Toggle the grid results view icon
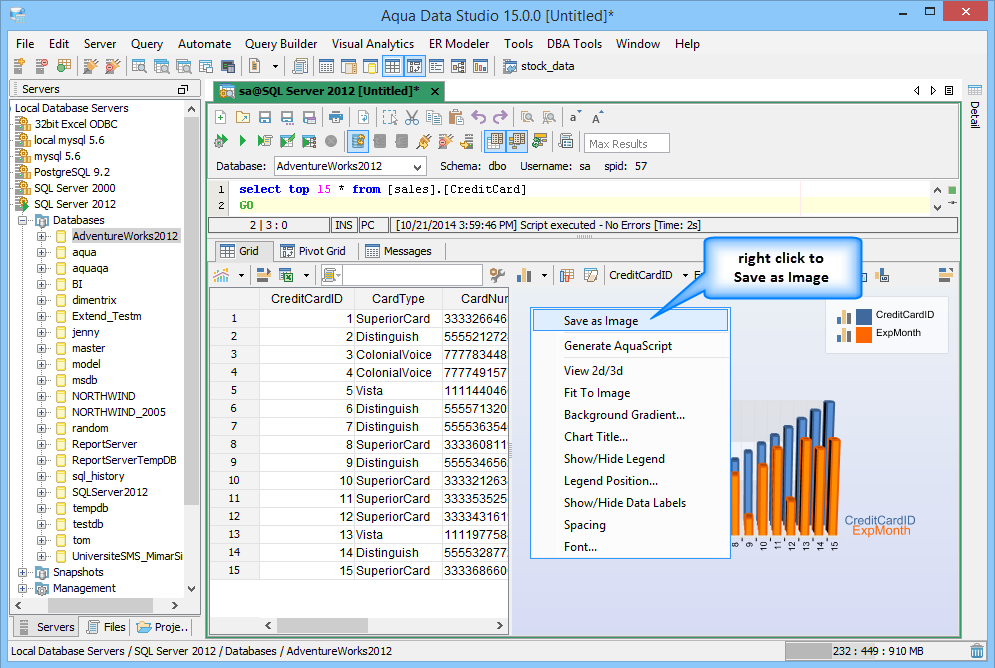 tap(495, 141)
